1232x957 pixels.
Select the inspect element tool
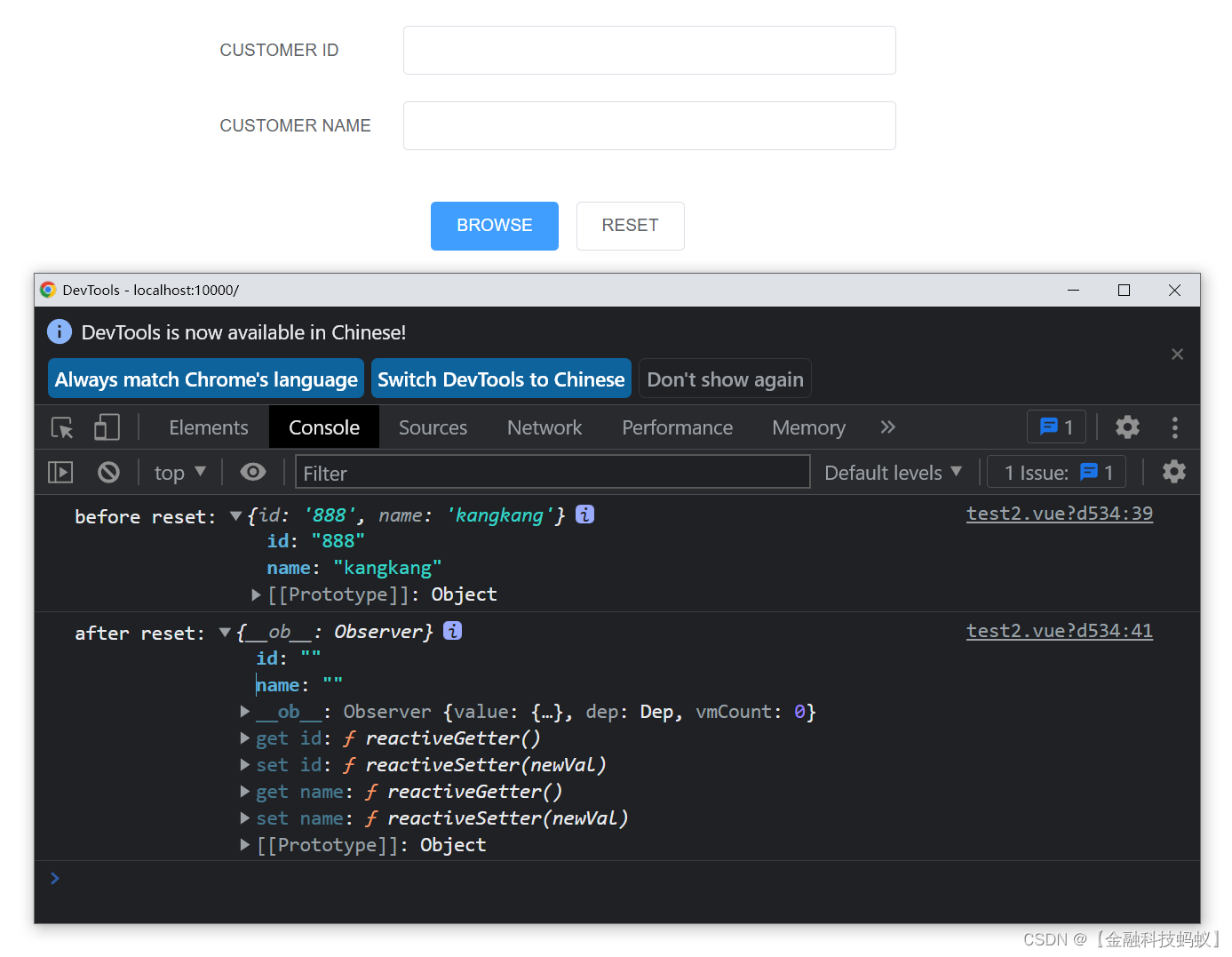(x=60, y=427)
